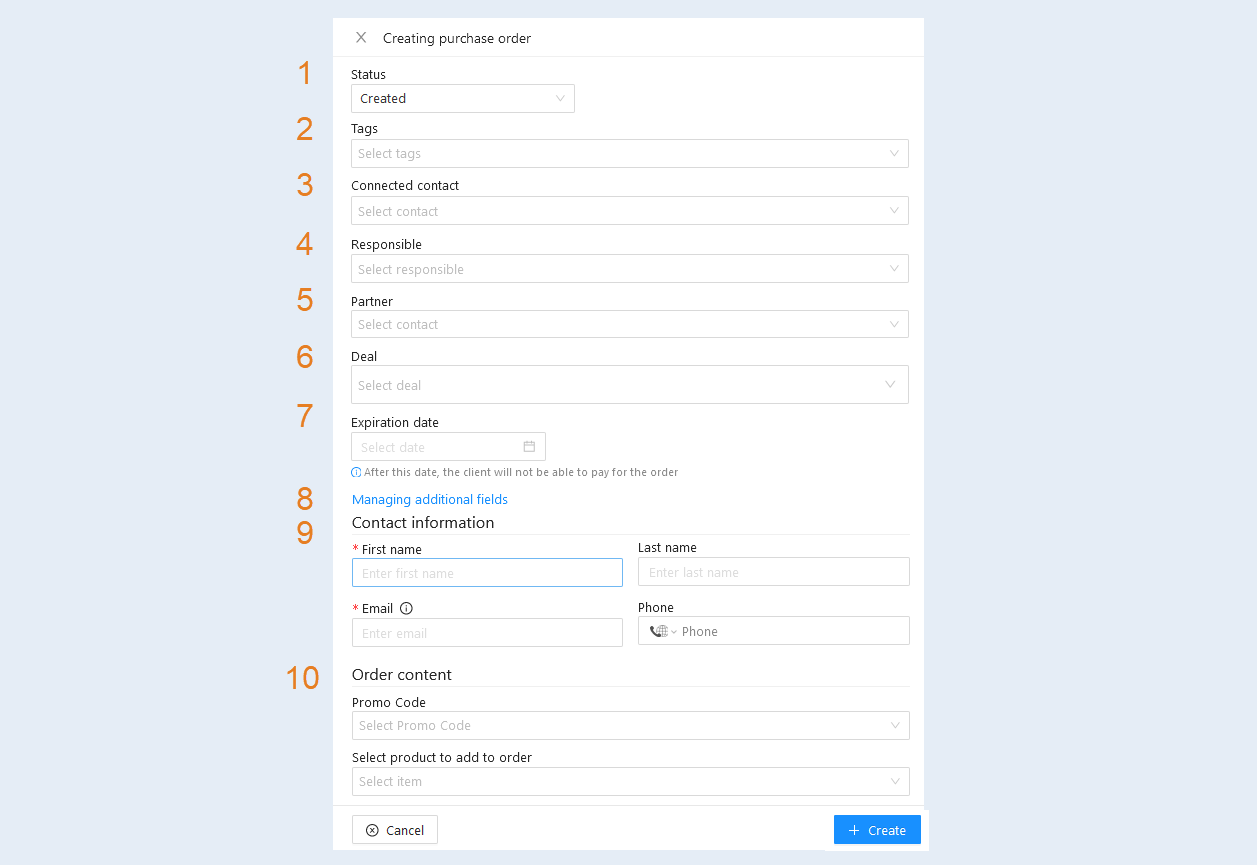Expand the Status dropdown showing Created

(x=463, y=98)
